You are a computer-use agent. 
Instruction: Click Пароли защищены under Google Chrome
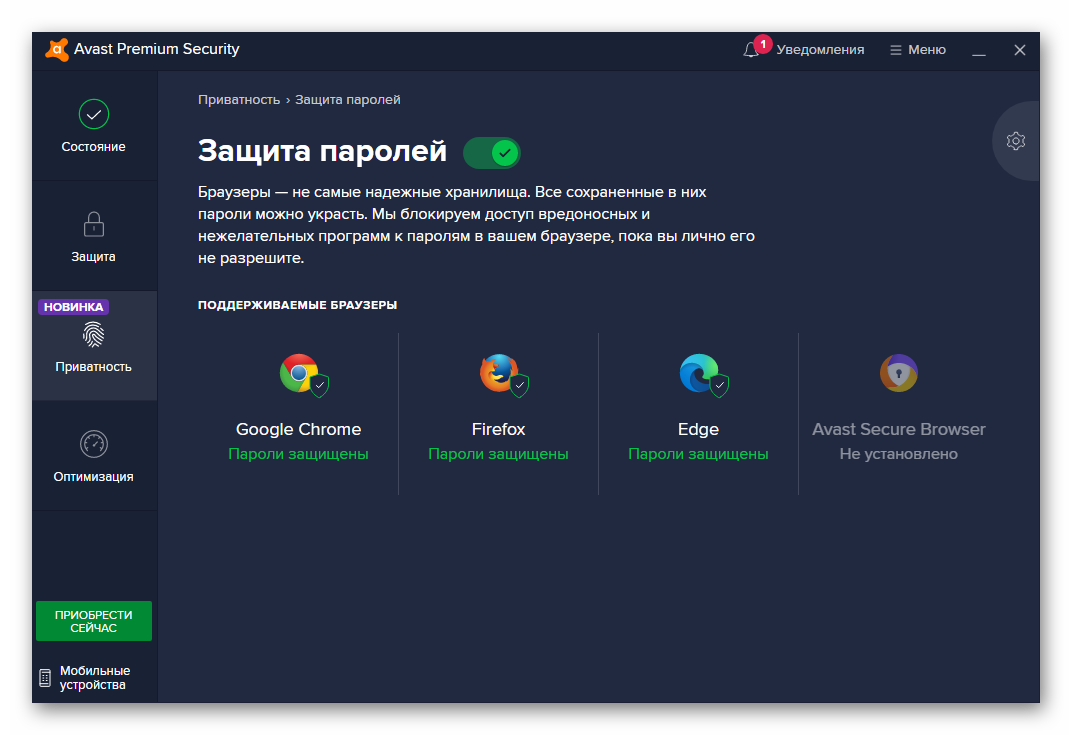(298, 454)
